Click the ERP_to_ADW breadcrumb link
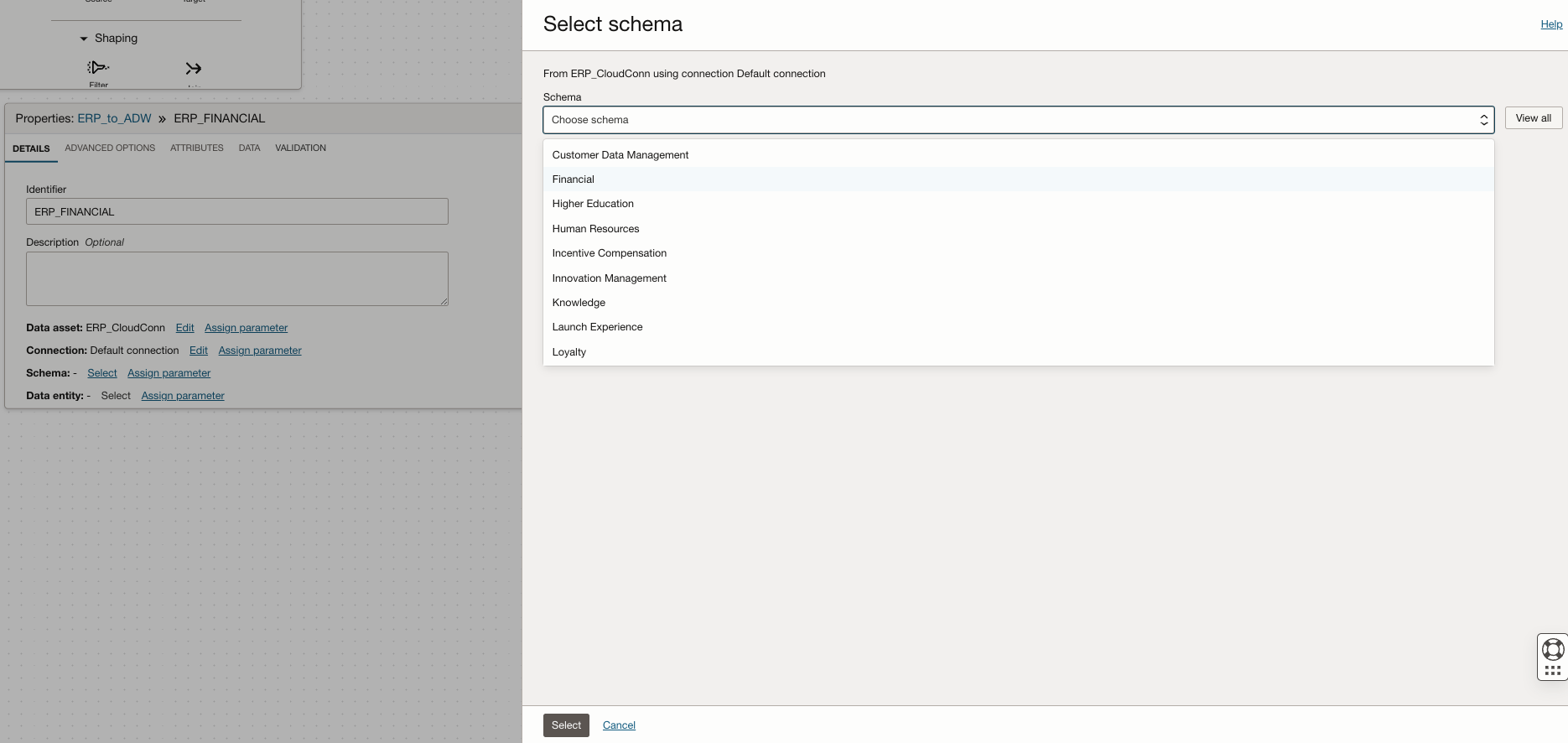 [x=114, y=118]
